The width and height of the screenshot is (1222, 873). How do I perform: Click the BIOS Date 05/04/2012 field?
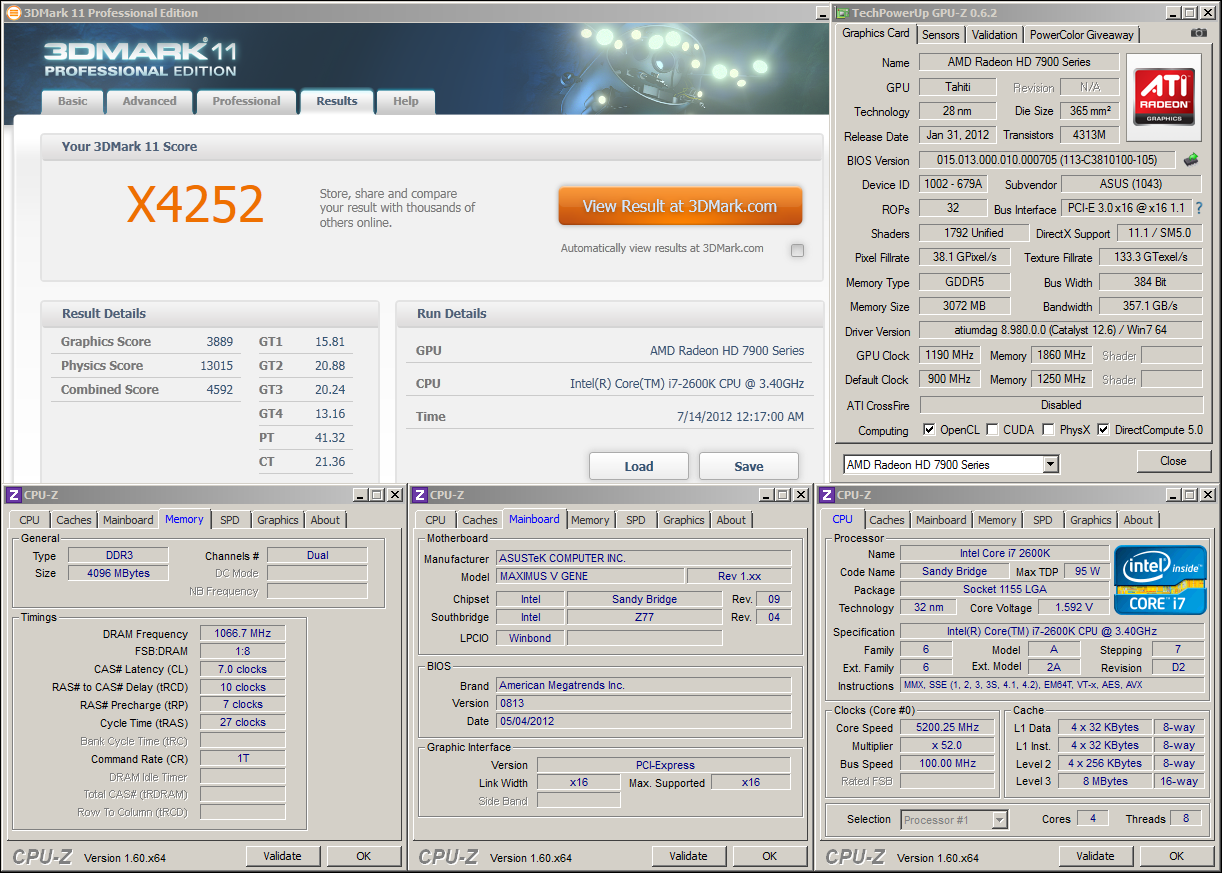pyautogui.click(x=643, y=721)
